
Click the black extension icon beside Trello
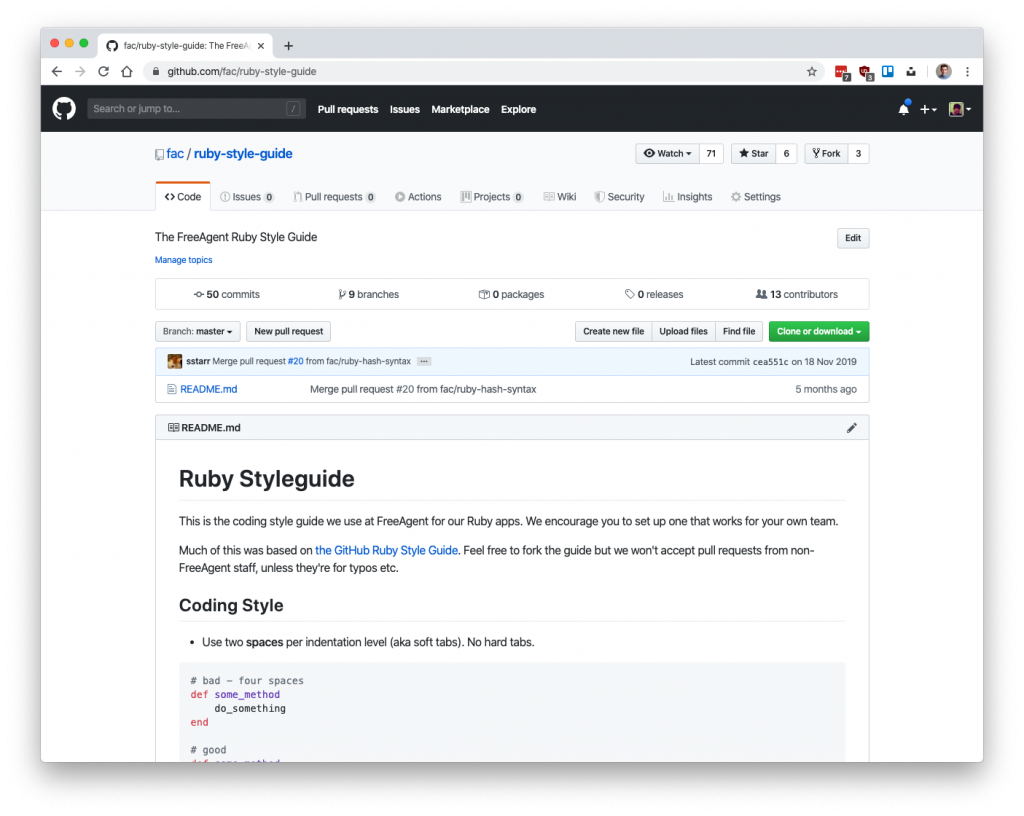coord(911,72)
